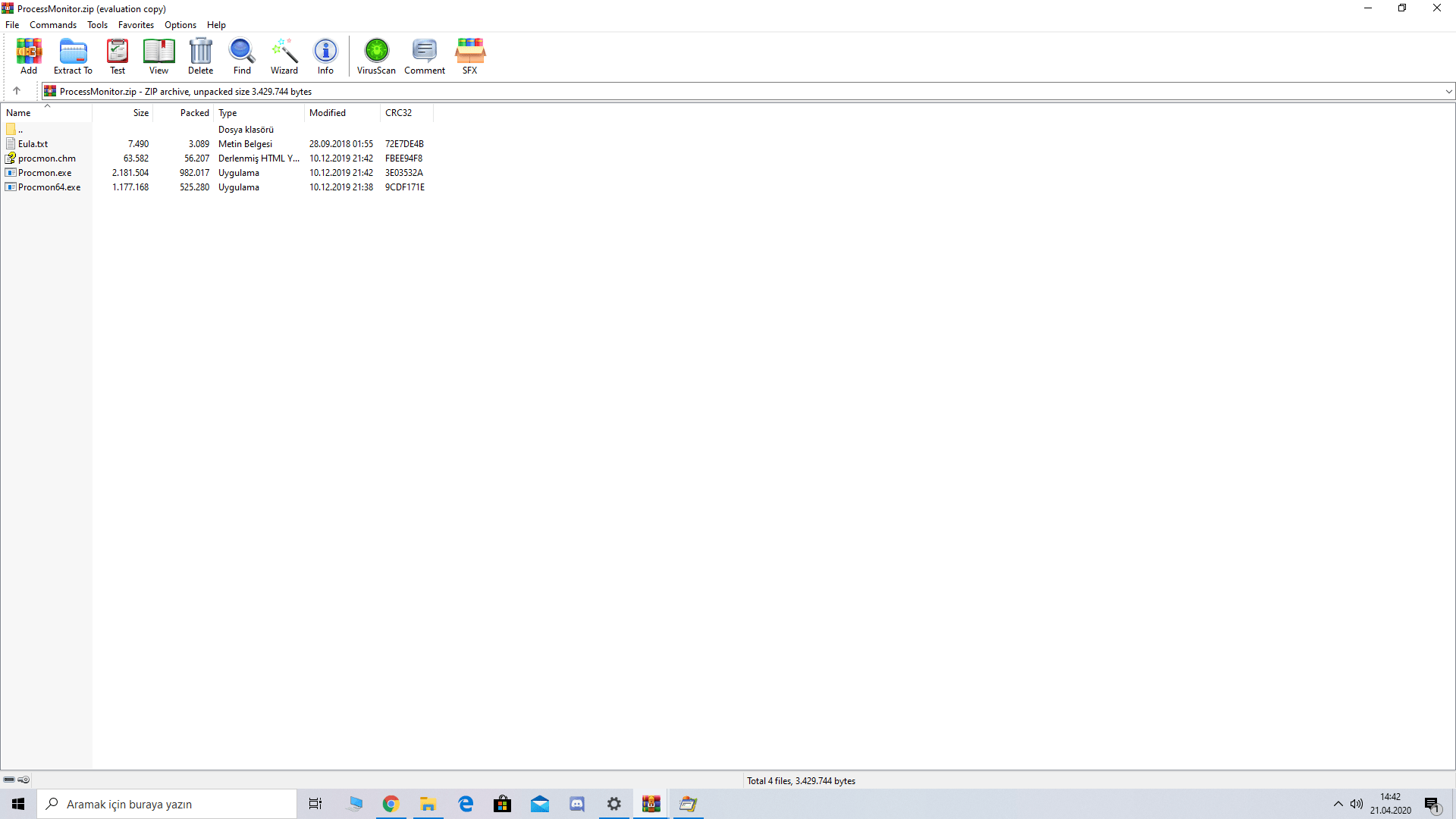The width and height of the screenshot is (1456, 819).
Task: Run the Test archive tool
Action: point(118,56)
